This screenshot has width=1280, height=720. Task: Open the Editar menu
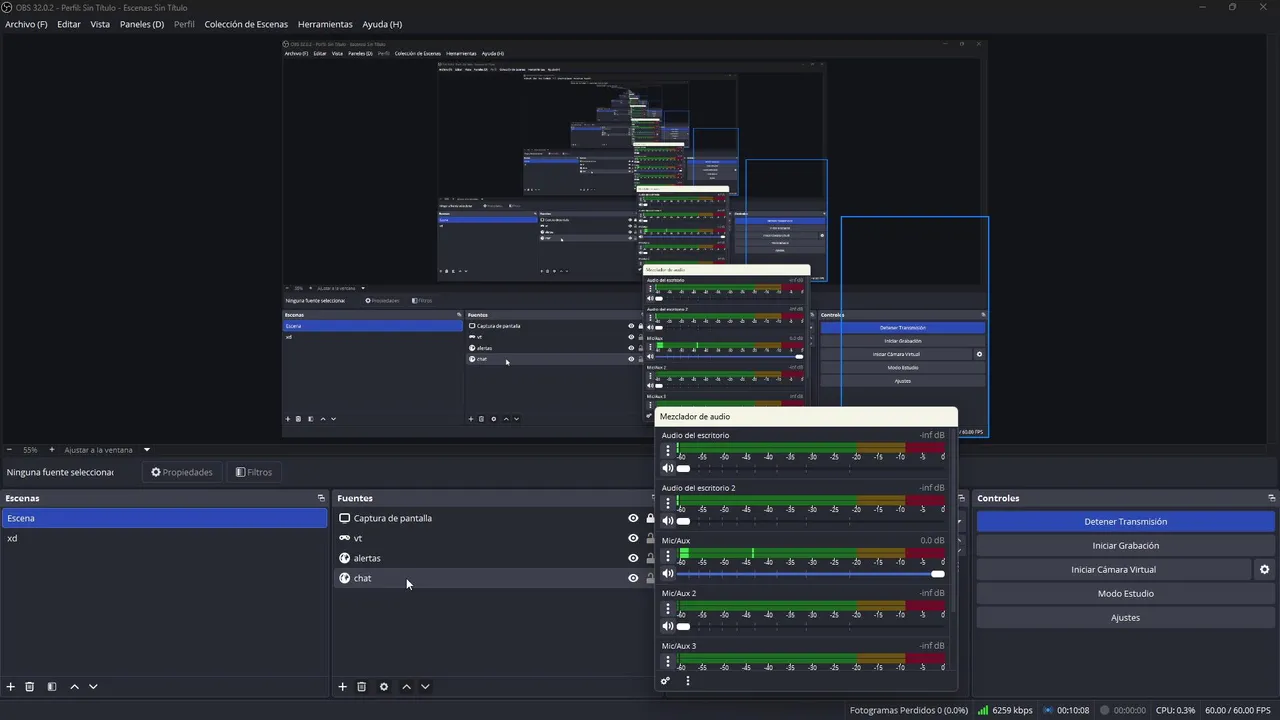69,24
